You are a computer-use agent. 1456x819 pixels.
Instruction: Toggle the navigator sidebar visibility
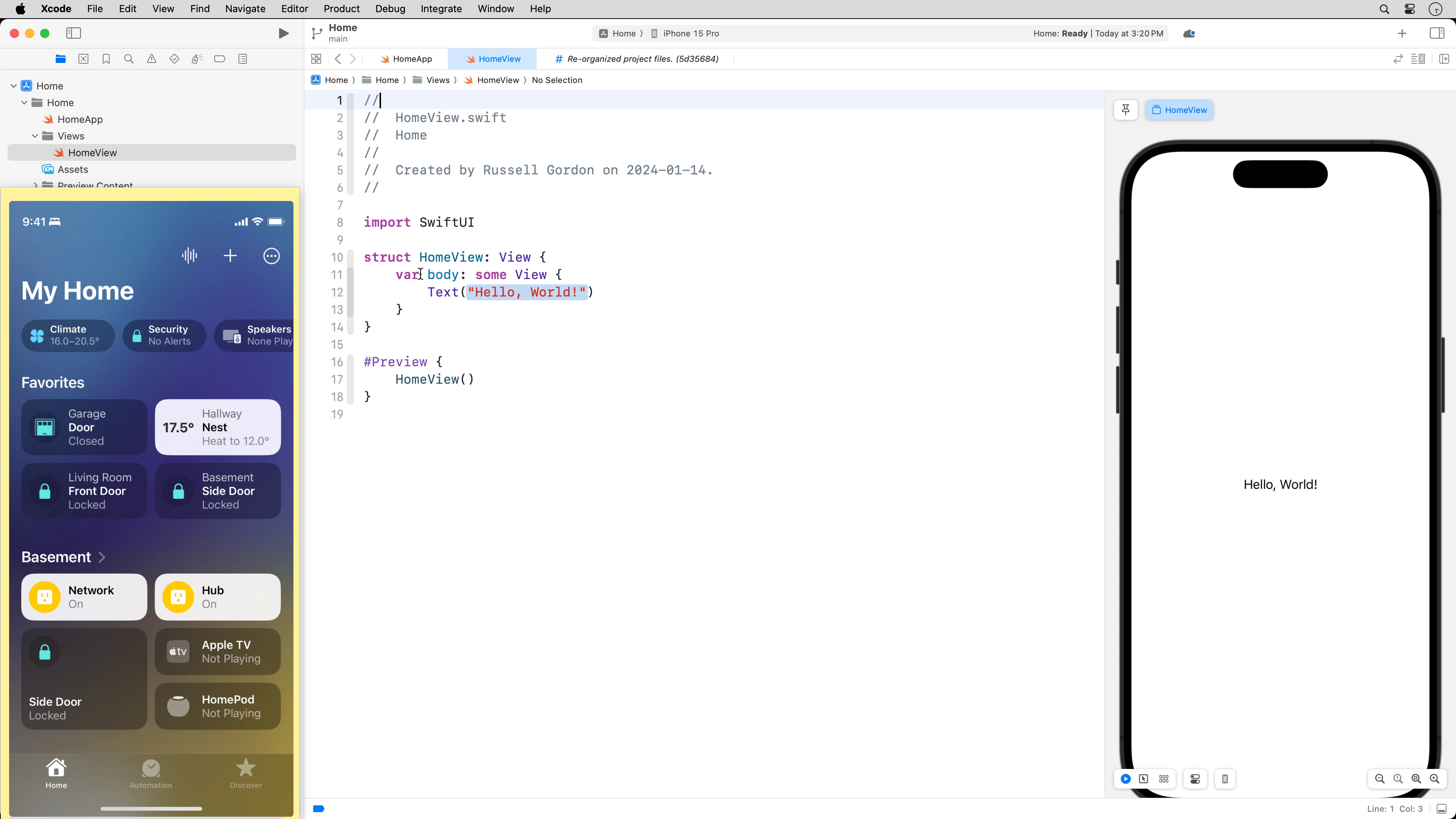click(74, 33)
